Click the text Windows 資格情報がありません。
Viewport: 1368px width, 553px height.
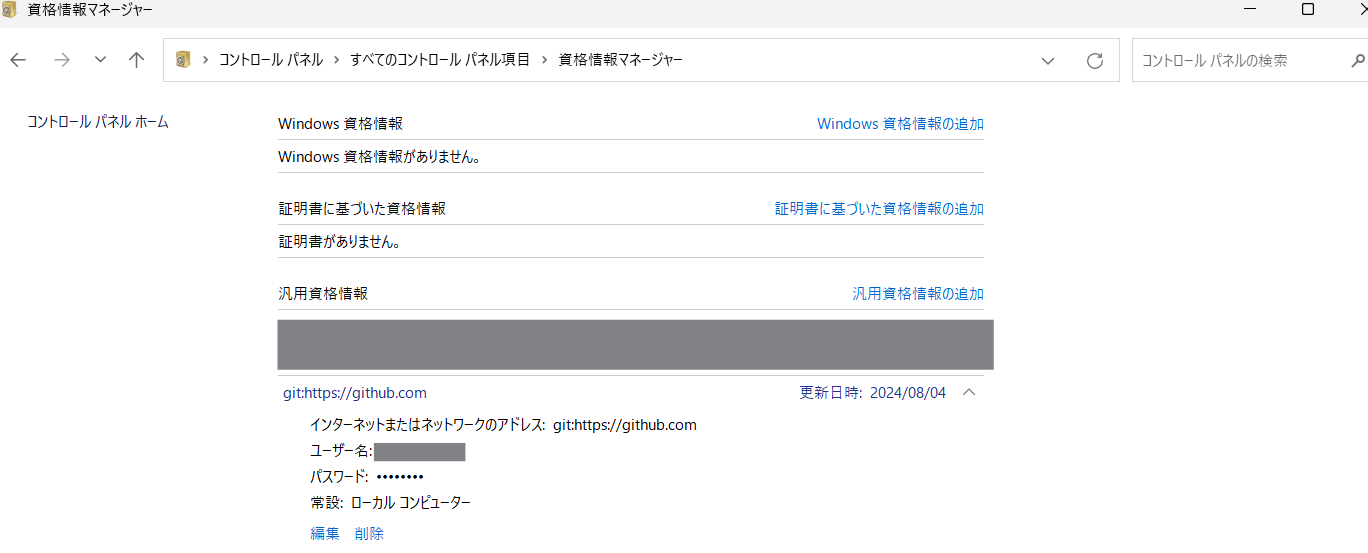coord(380,157)
